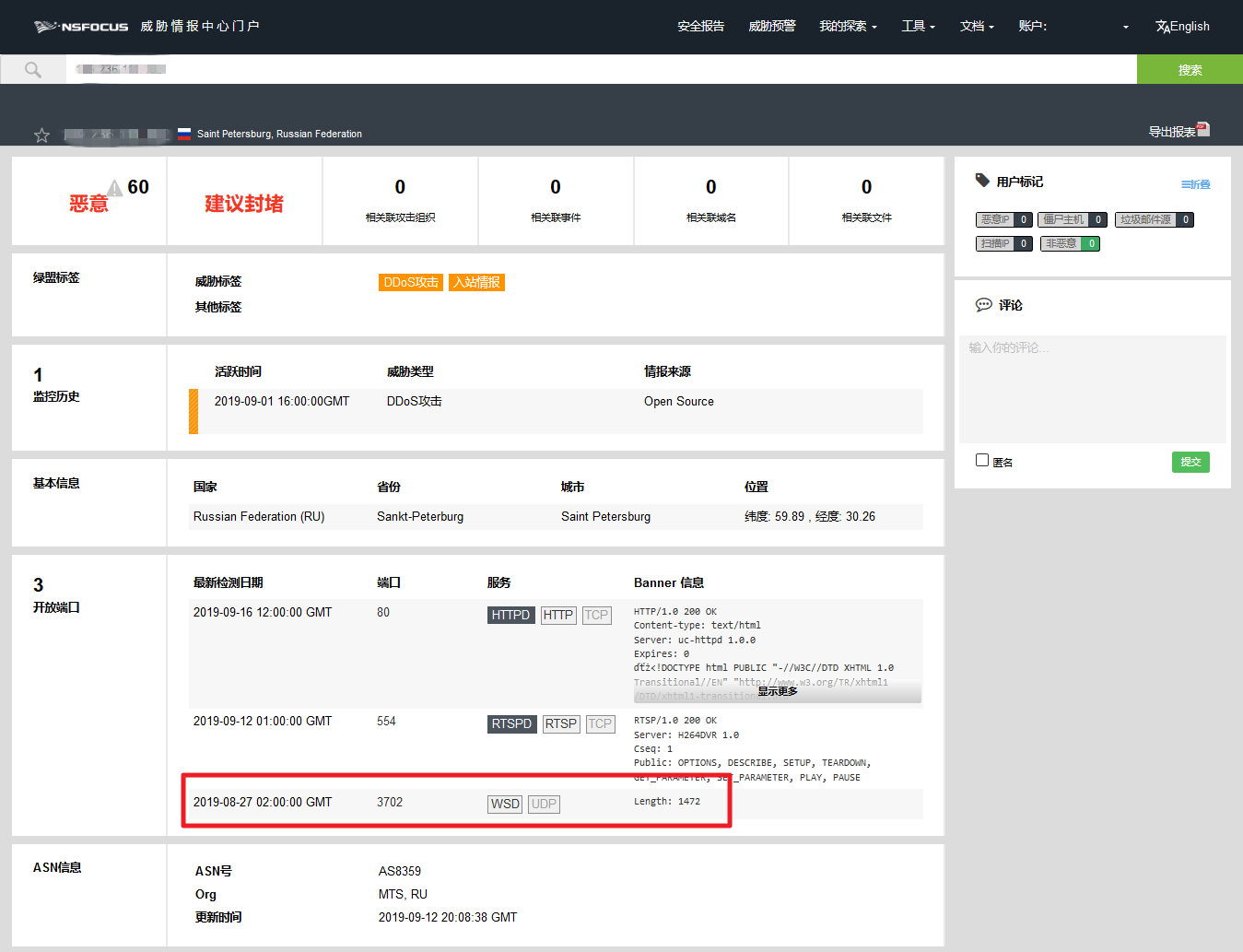1243x952 pixels.
Task: Click the Russian flag icon
Action: (184, 134)
